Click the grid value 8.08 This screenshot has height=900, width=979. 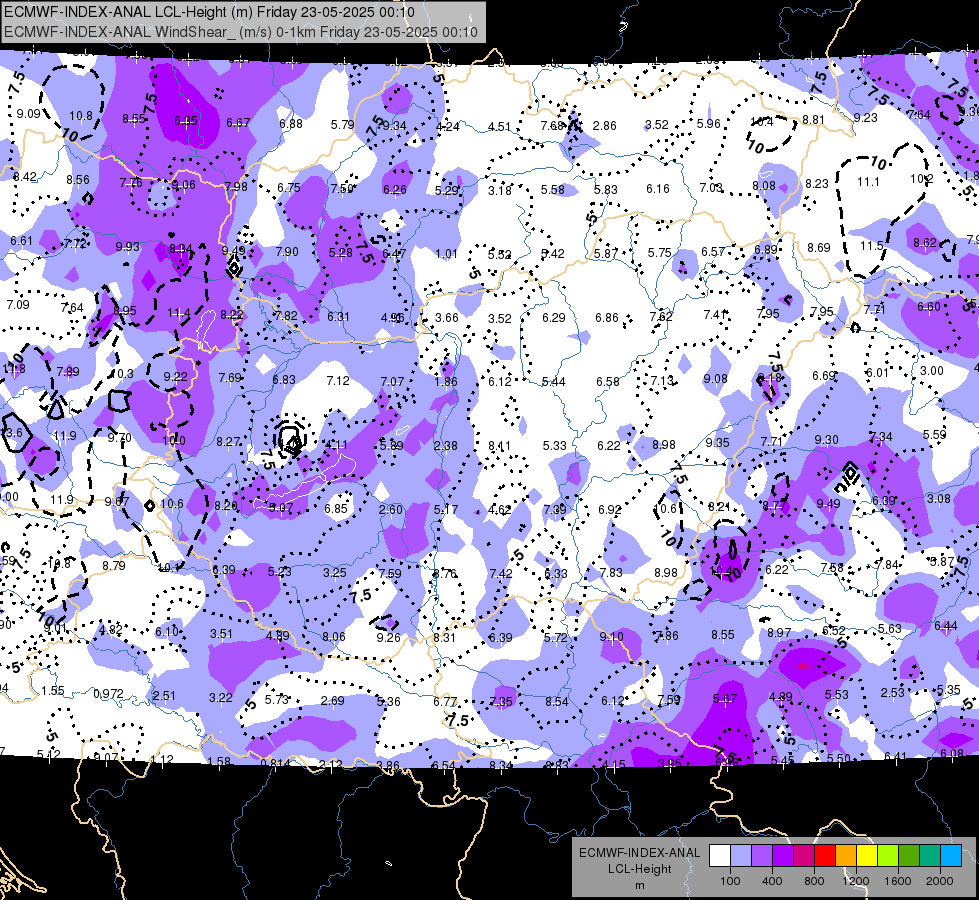764,185
